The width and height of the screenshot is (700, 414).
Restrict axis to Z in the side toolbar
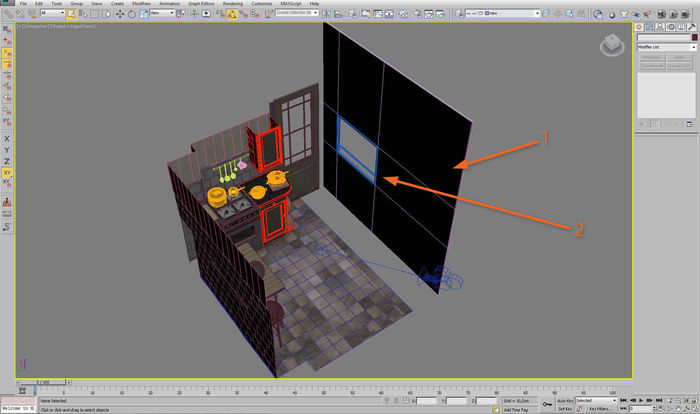tap(7, 161)
